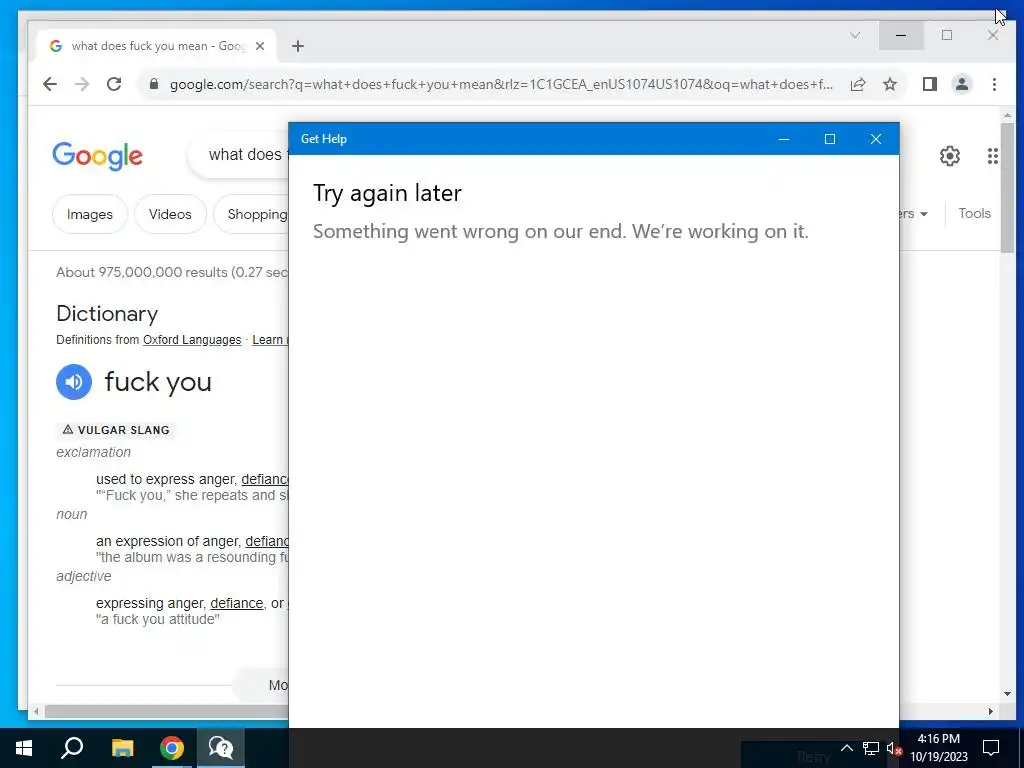Click Chrome vertical scrollbar up arrow
The width and height of the screenshot is (1024, 768).
point(1007,116)
